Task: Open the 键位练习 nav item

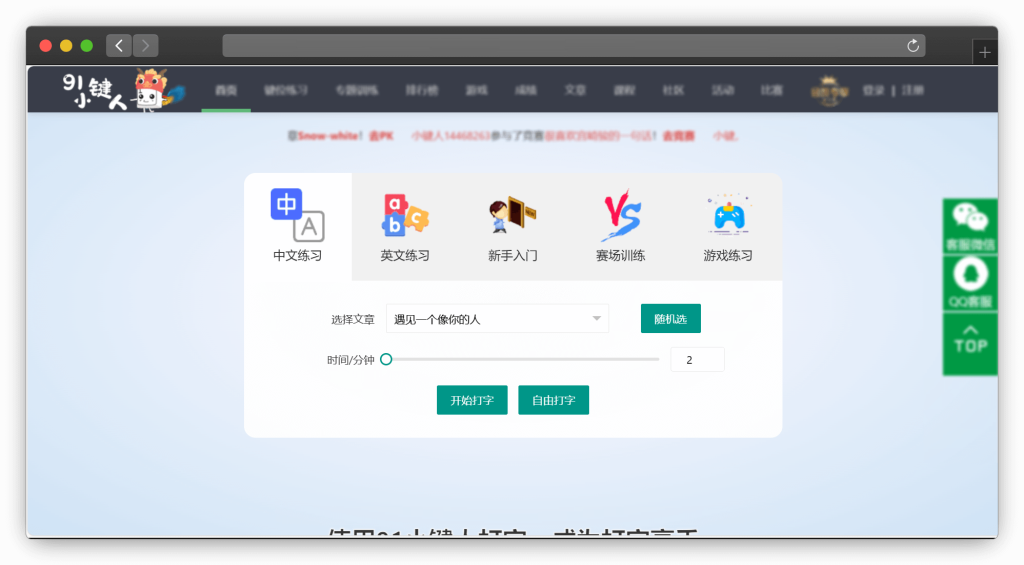Action: (x=286, y=90)
